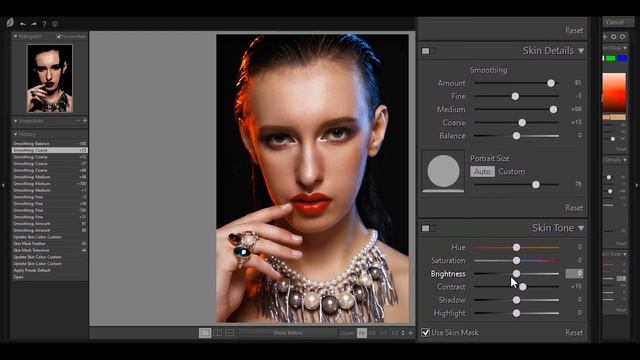Click the Hue slider handle
This screenshot has height=360, width=640.
pyautogui.click(x=516, y=247)
